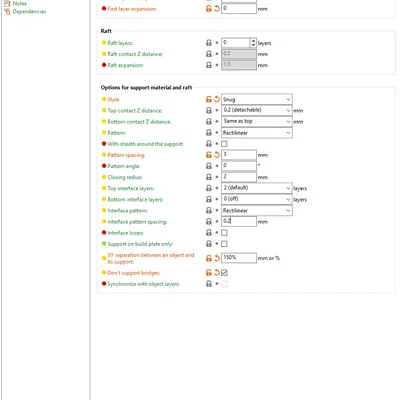400x400 pixels.
Task: Click the lock icon next to Raft contact Z distance
Action: (x=209, y=54)
